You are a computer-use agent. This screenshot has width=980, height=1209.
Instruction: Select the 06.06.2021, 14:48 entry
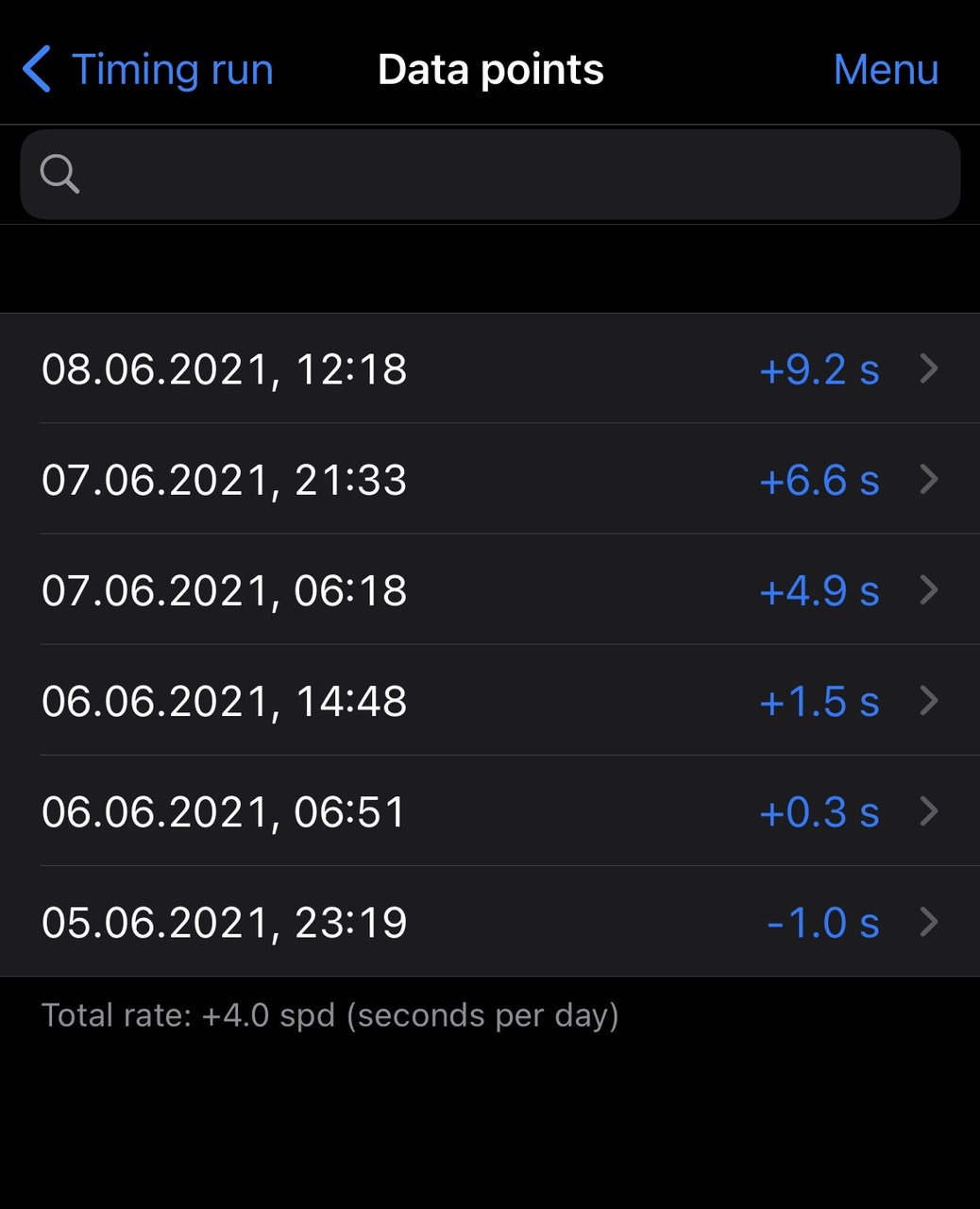pyautogui.click(x=225, y=701)
